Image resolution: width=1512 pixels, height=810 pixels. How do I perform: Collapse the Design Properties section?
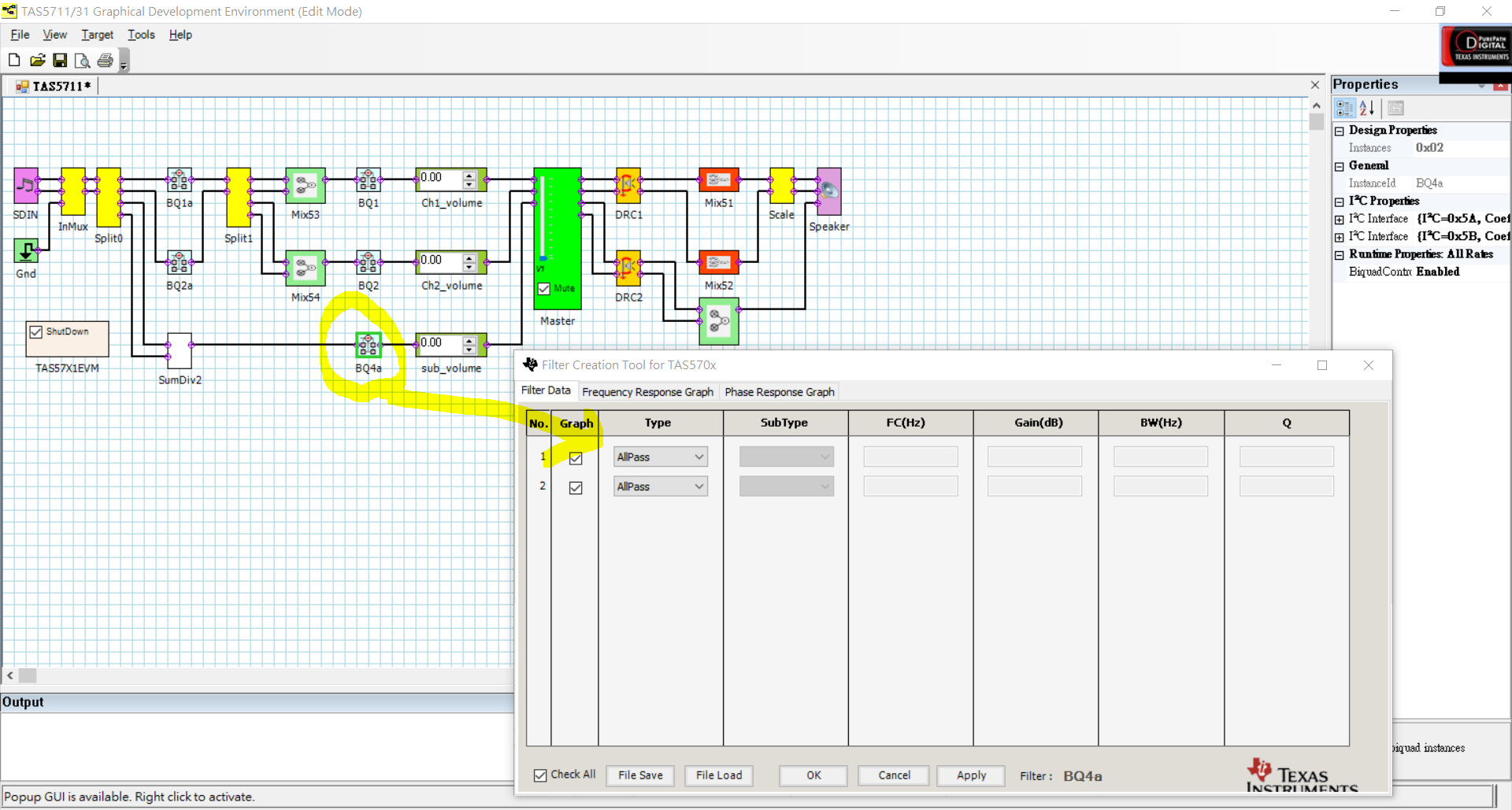pos(1340,131)
